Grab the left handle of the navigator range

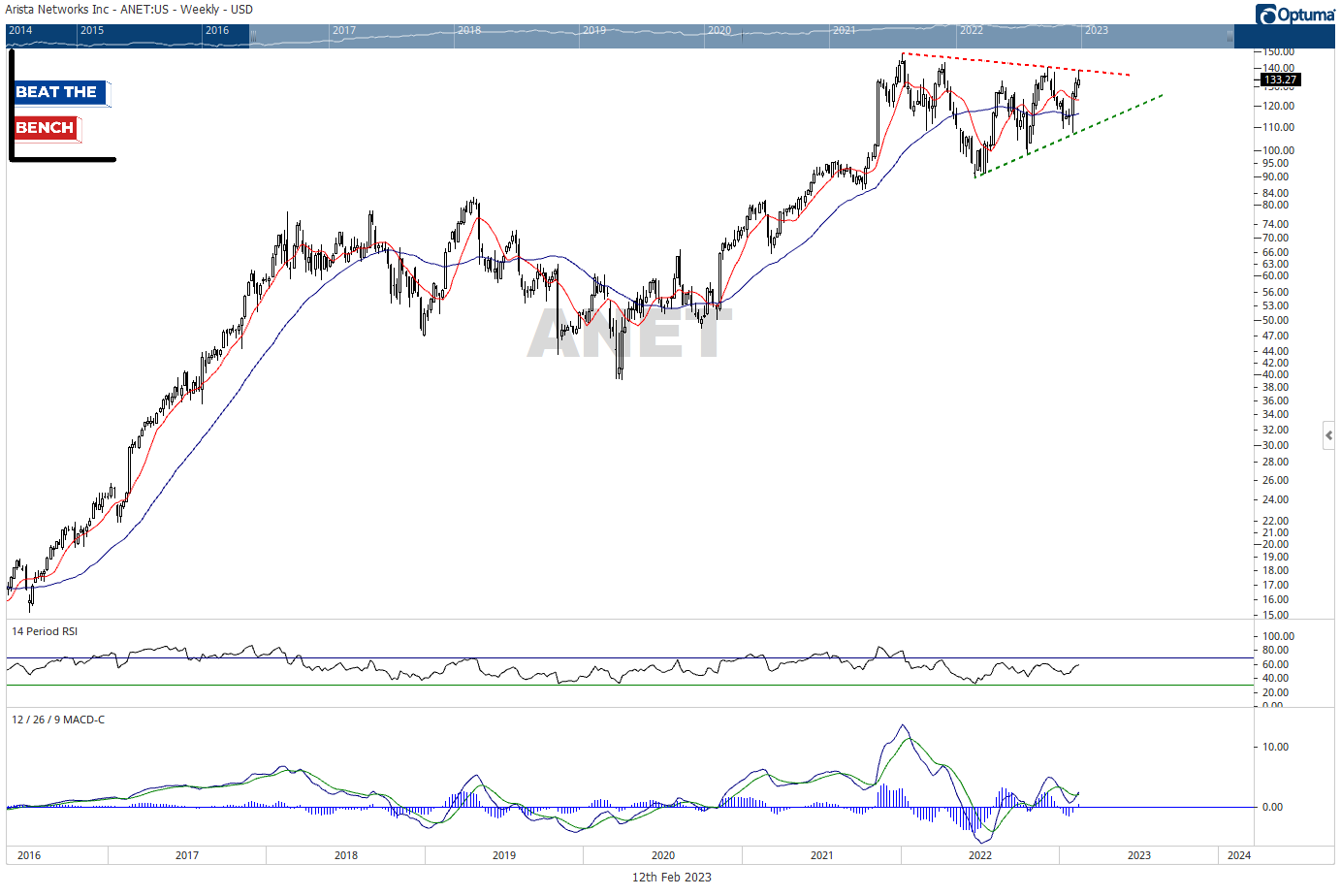(x=254, y=35)
